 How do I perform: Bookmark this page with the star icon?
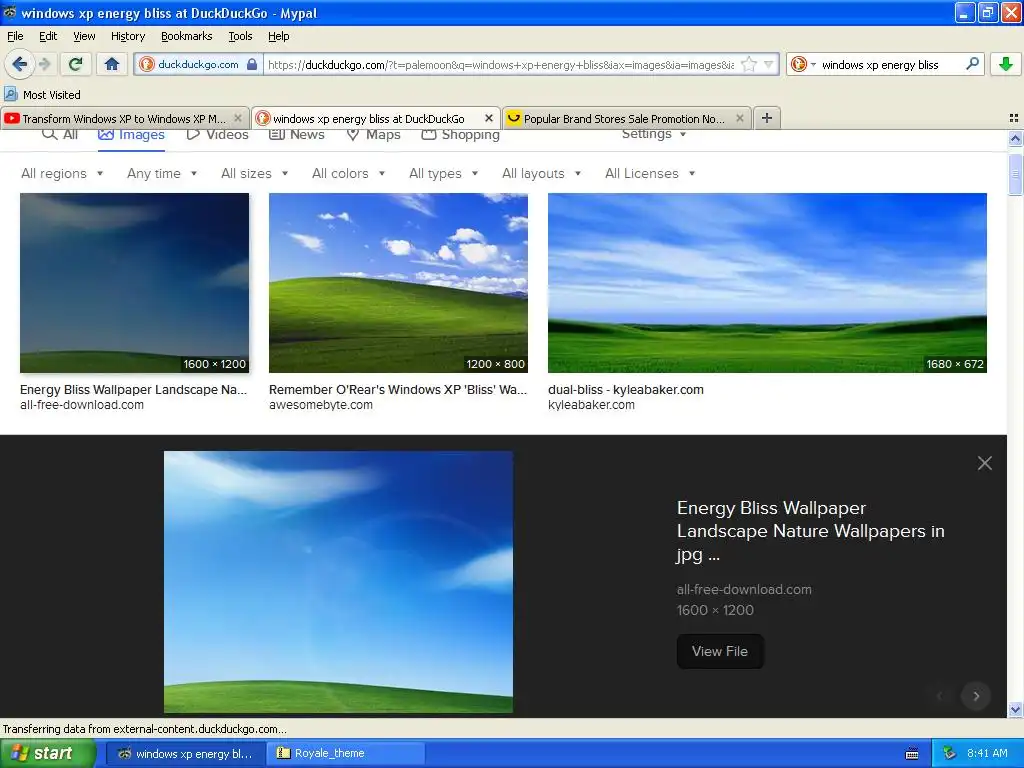(749, 64)
